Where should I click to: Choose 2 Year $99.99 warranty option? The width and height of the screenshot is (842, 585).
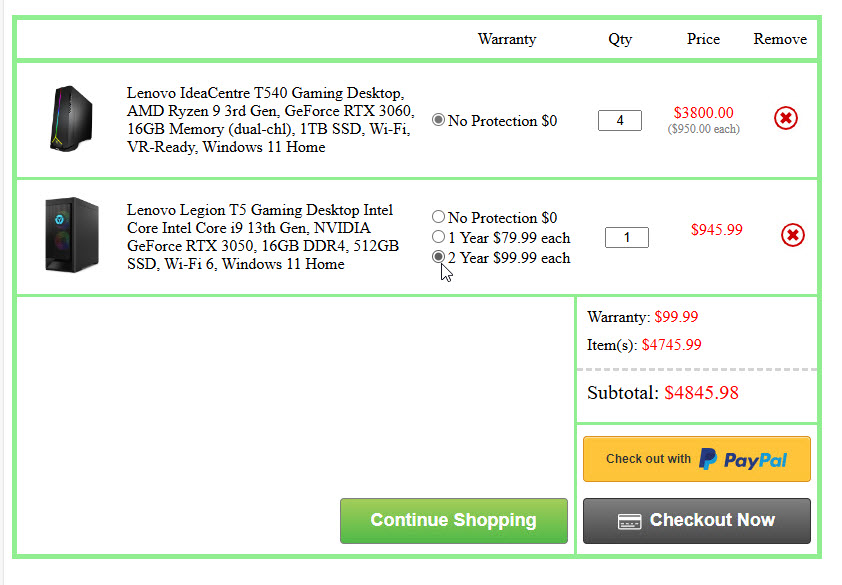(438, 257)
